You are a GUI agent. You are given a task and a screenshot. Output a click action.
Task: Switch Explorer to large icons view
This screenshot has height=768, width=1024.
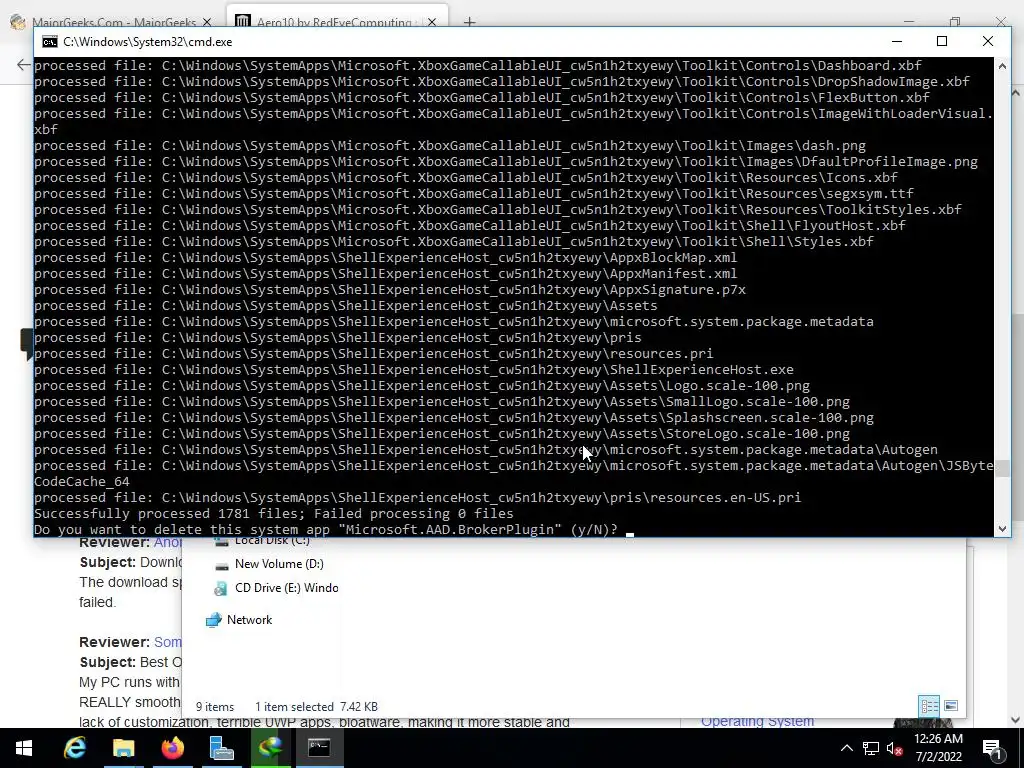coord(951,706)
